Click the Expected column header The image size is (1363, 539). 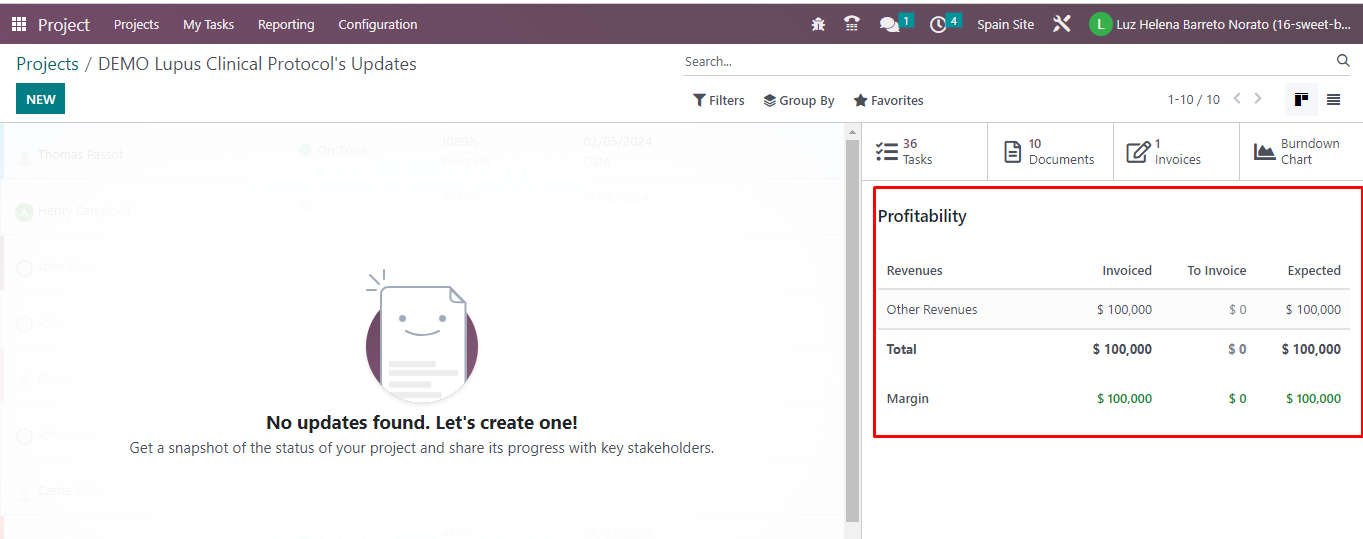point(1314,270)
